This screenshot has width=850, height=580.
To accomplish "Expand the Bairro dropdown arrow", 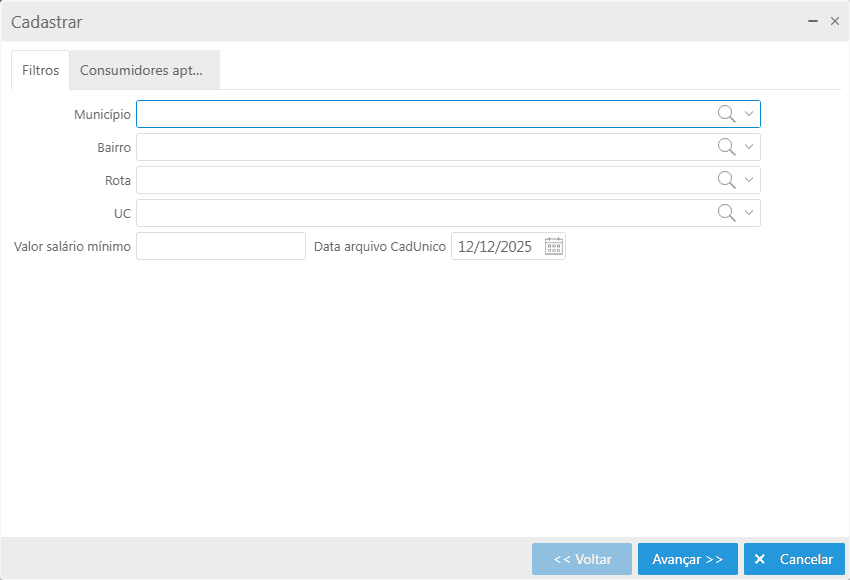I will click(749, 147).
